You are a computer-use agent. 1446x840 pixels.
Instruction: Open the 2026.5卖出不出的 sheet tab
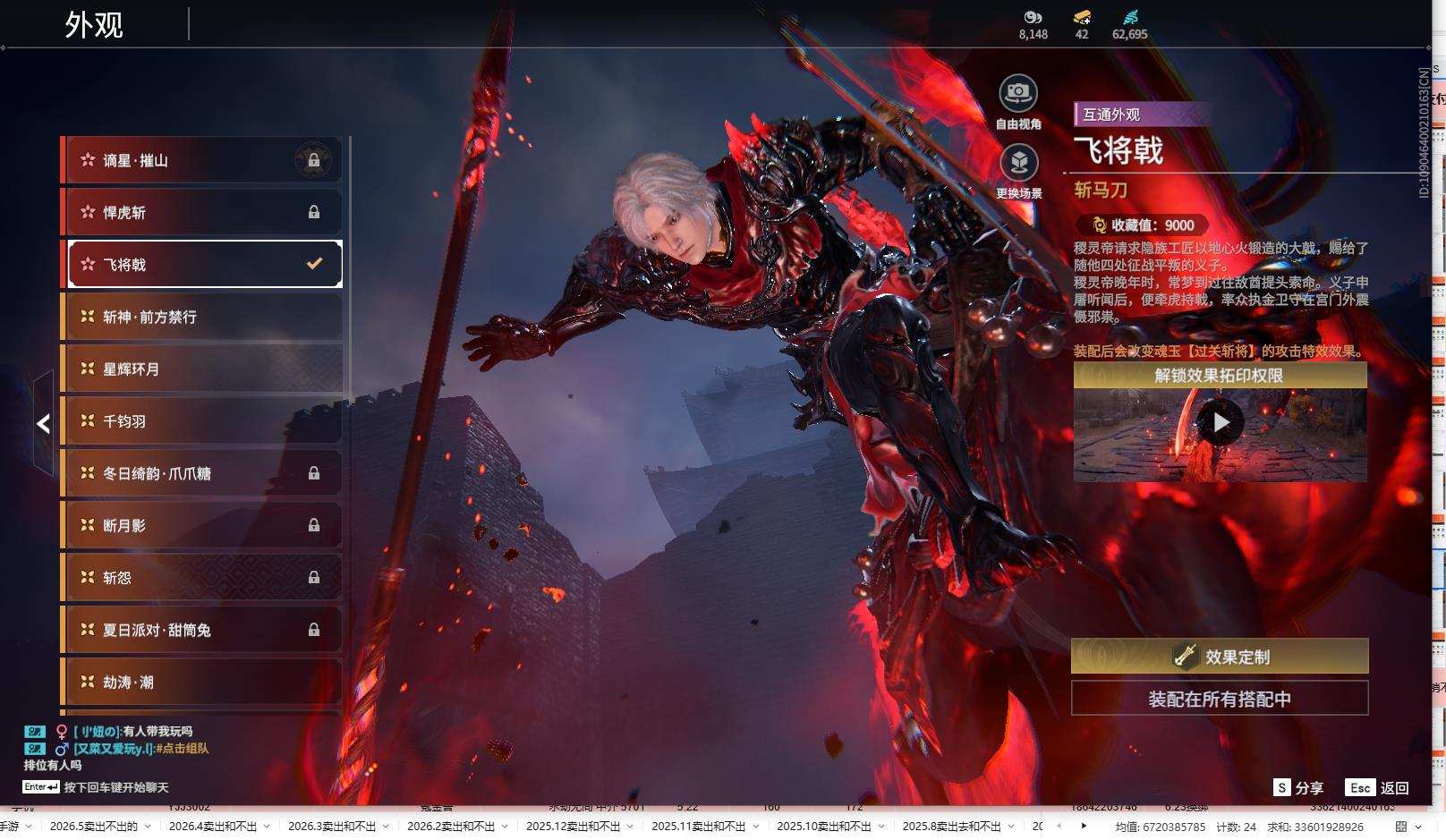tap(94, 827)
